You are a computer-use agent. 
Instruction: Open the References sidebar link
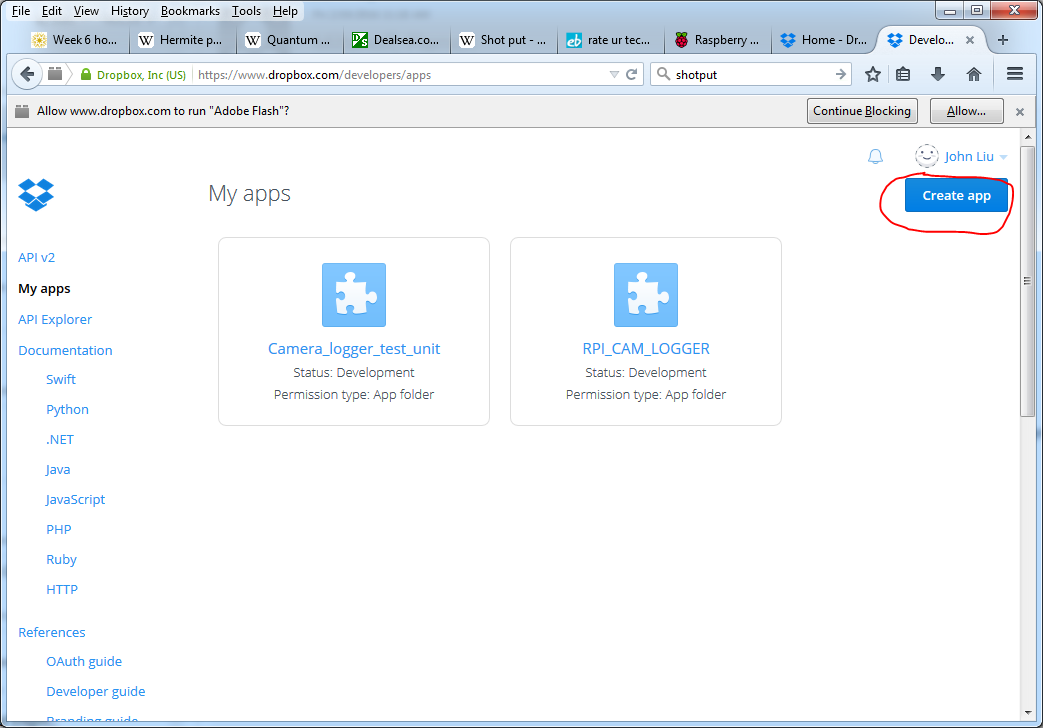click(52, 632)
